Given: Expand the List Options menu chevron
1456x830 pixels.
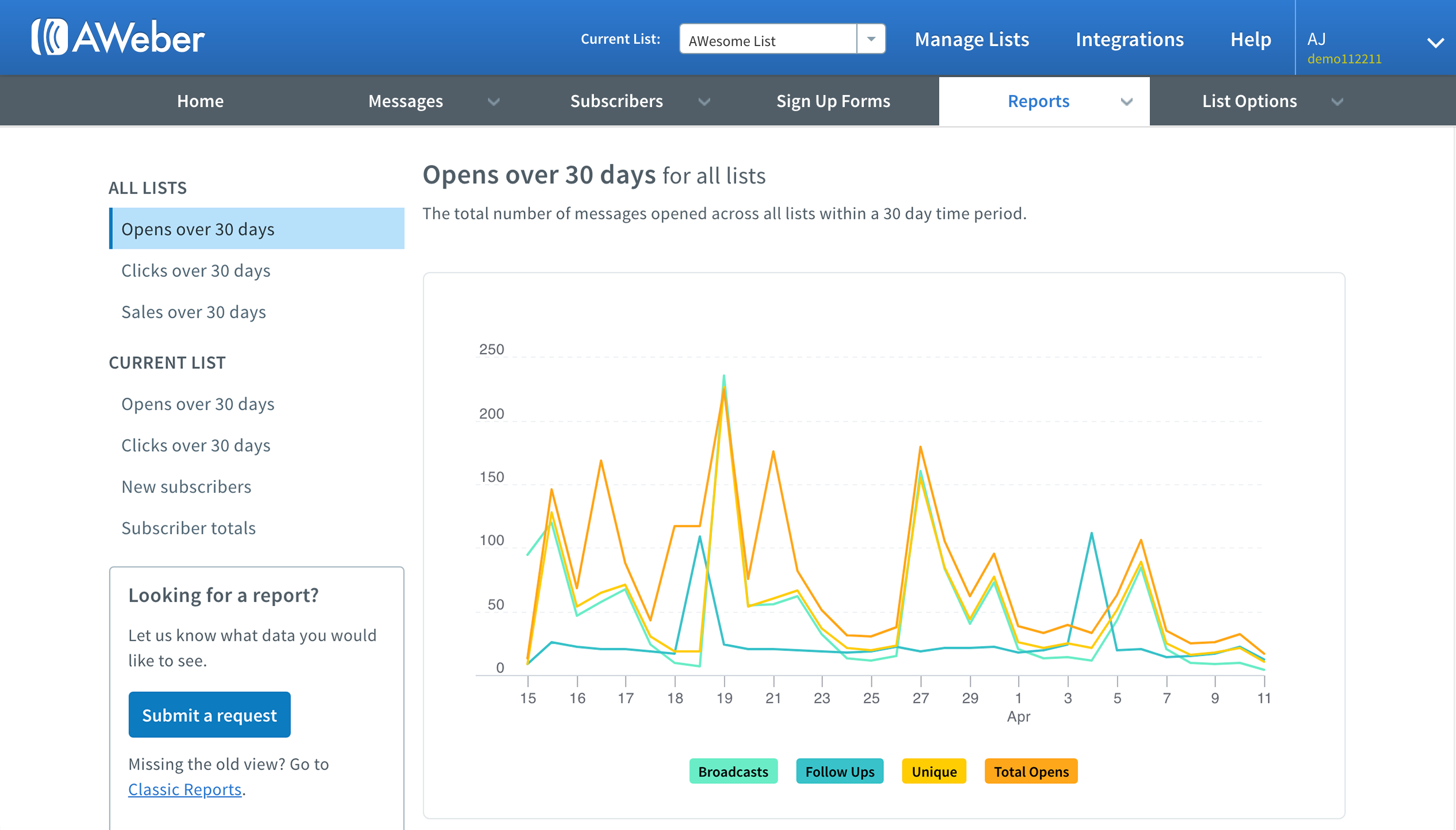Looking at the screenshot, I should coord(1337,102).
